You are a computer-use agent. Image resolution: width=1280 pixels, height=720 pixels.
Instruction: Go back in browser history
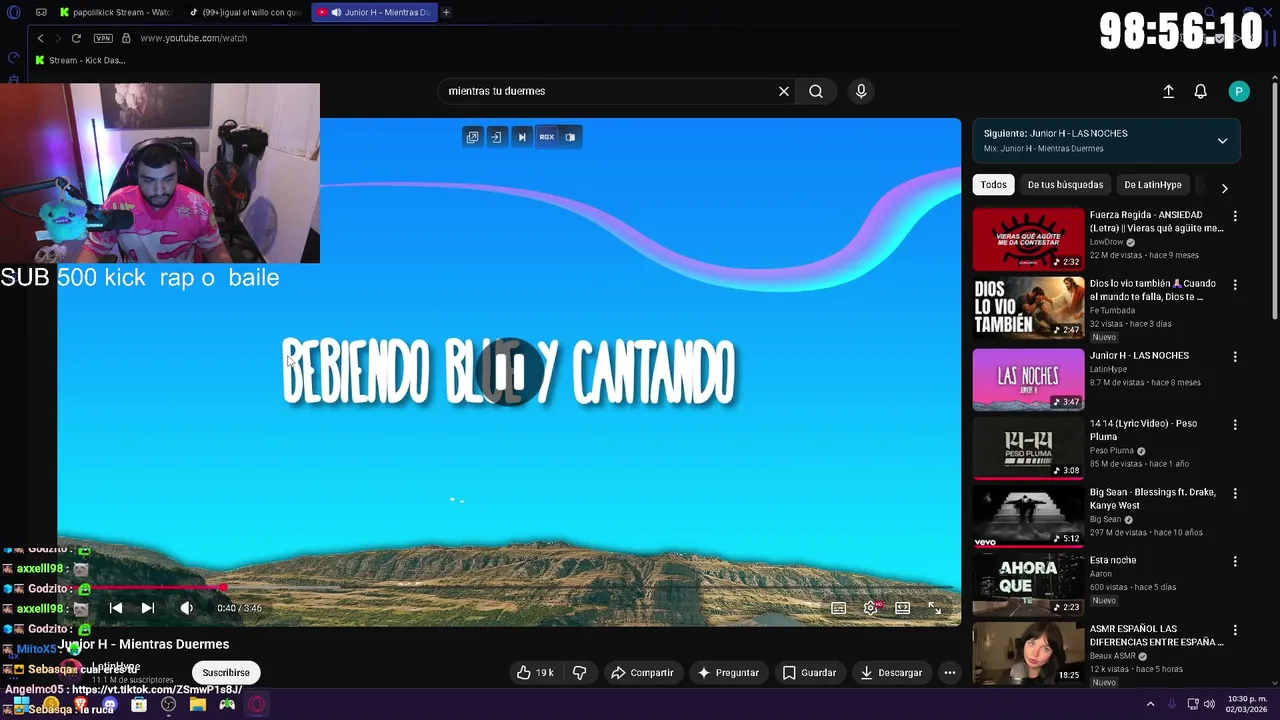[40, 38]
